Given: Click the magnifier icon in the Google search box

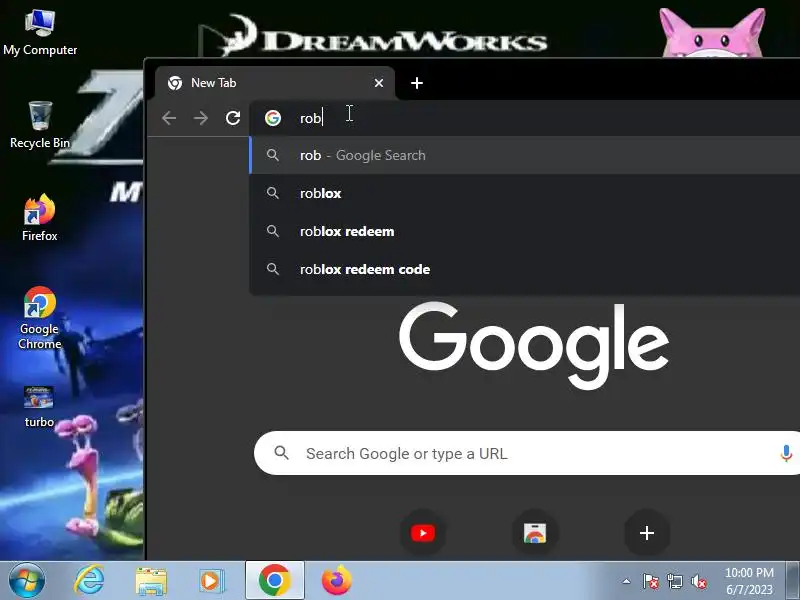Looking at the screenshot, I should (281, 453).
